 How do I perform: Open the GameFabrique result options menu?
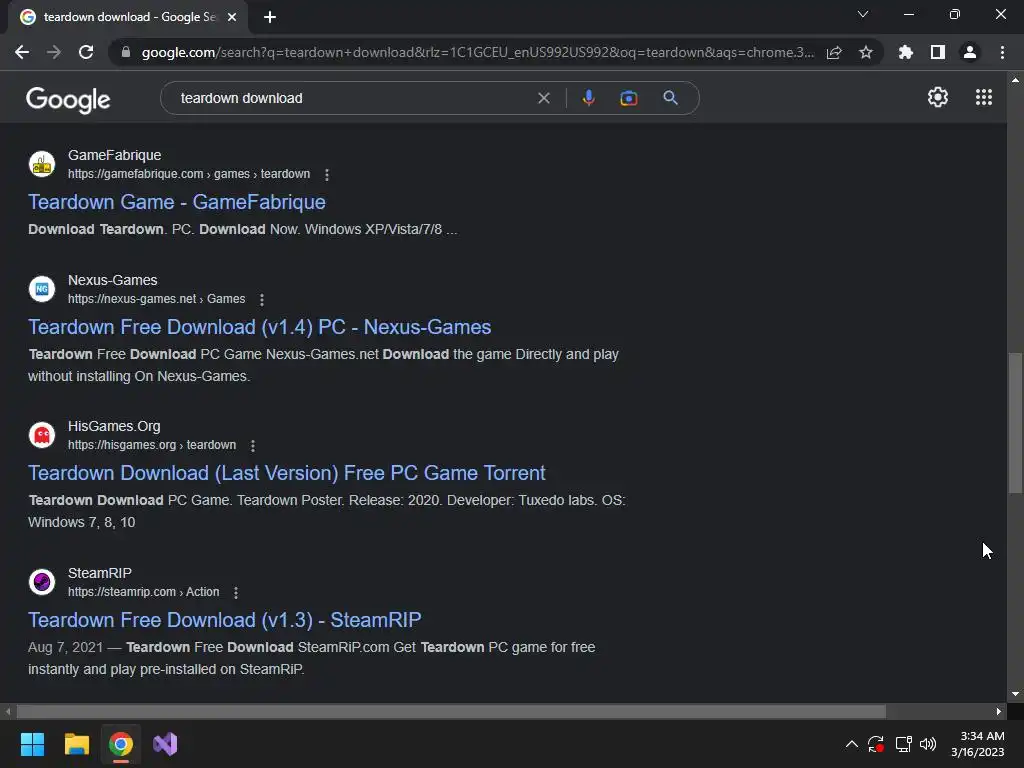click(x=327, y=174)
